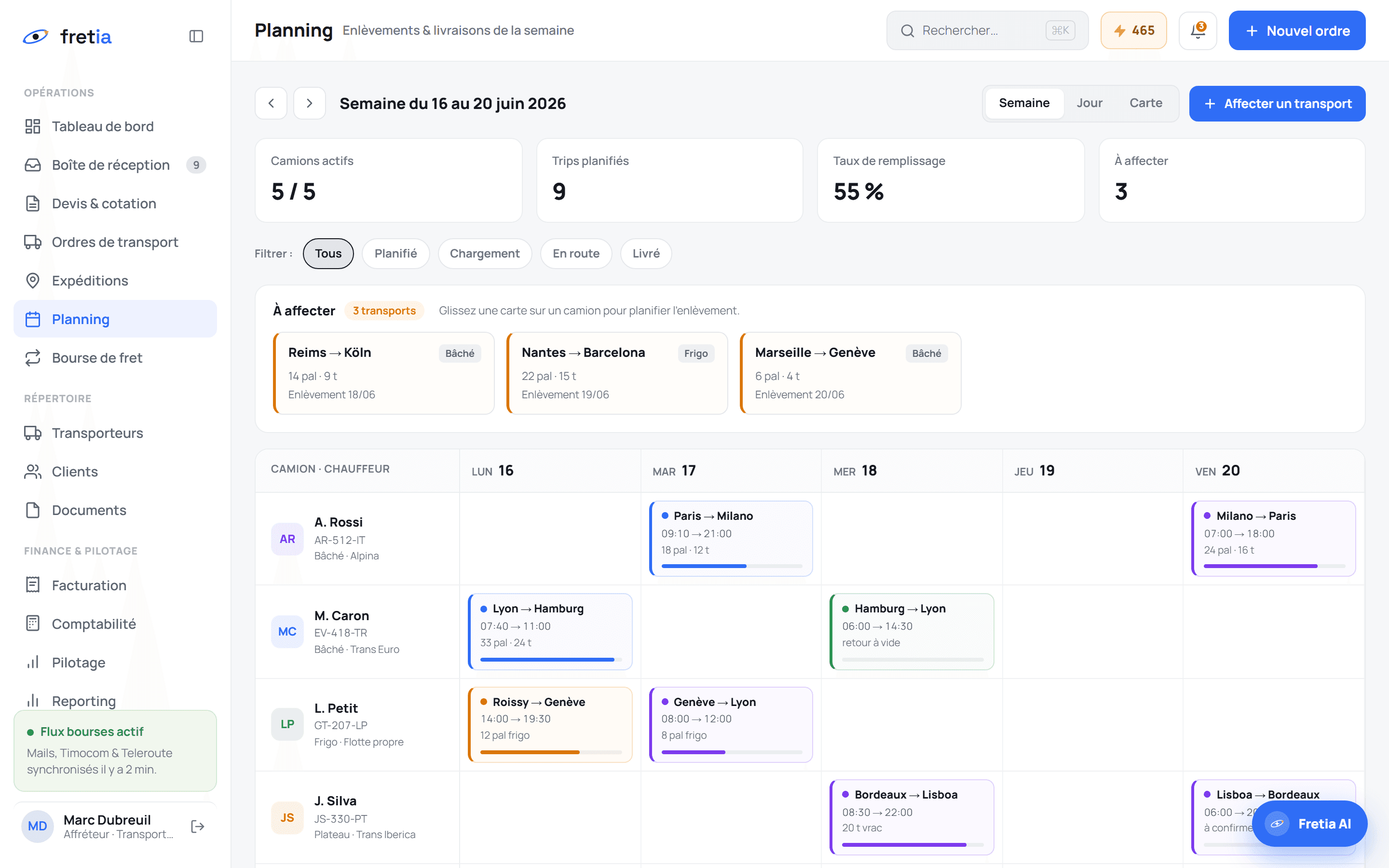
Task: Click the Comptabilité calculator icon
Action: [x=33, y=624]
